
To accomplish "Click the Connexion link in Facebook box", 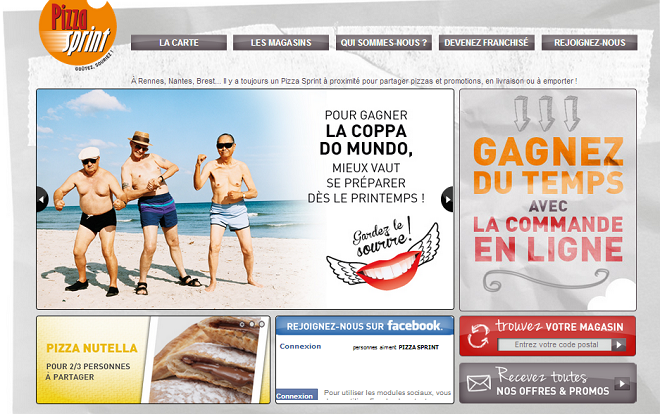I will (300, 346).
